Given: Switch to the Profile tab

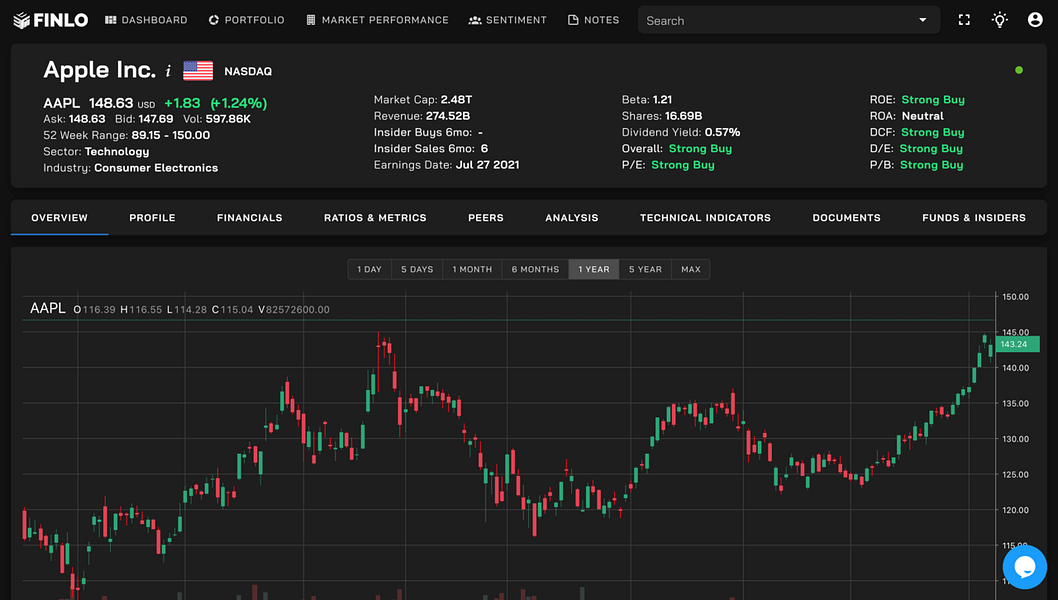Looking at the screenshot, I should [152, 218].
